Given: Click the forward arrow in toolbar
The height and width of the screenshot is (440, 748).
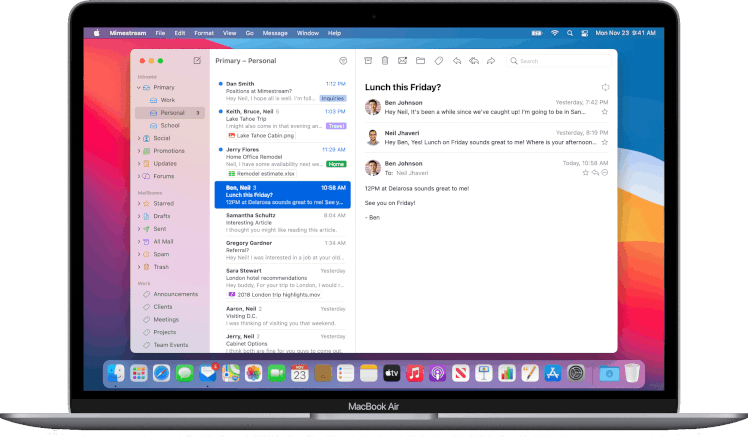Looking at the screenshot, I should coord(490,61).
